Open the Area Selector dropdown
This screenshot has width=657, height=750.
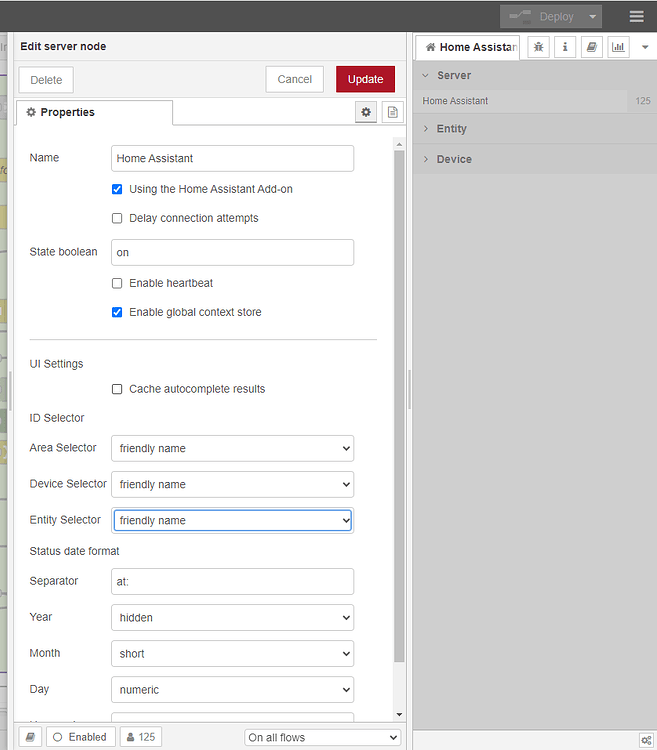(232, 449)
